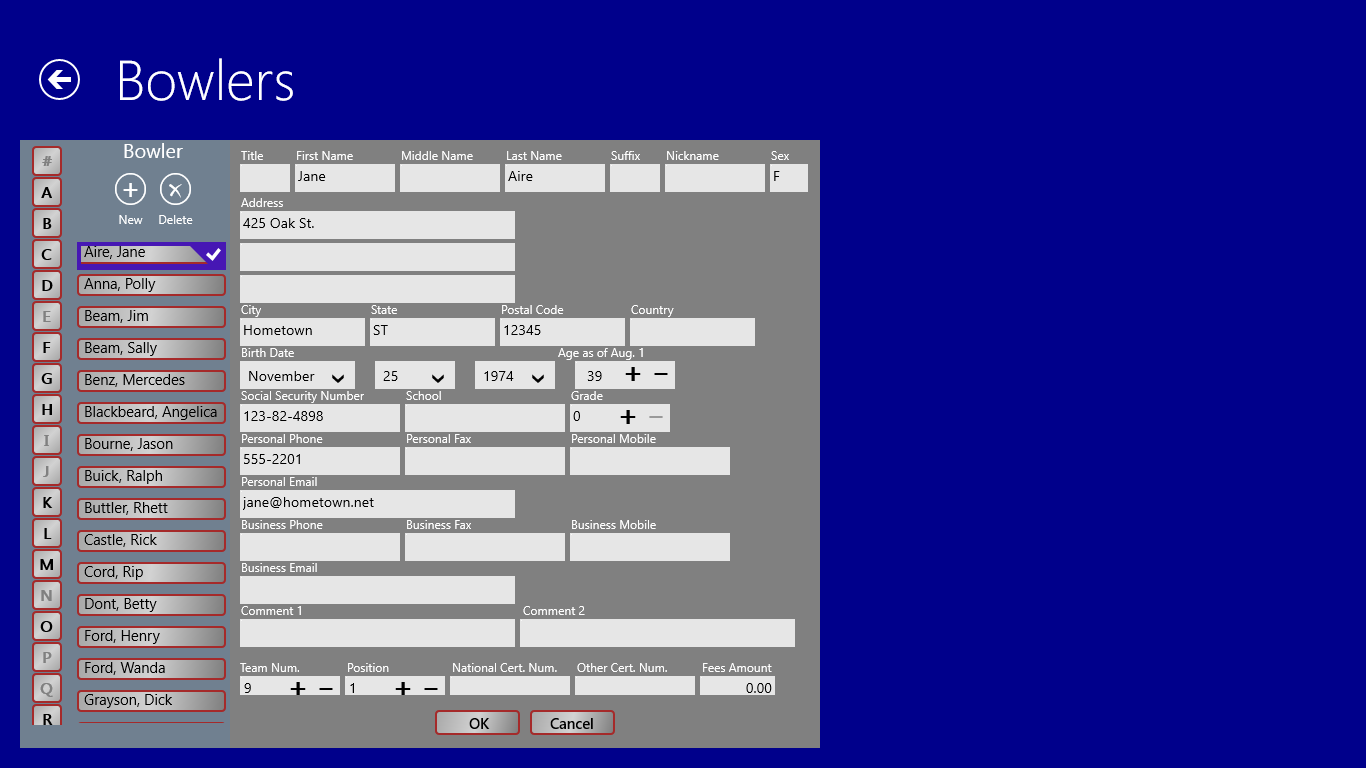Increment the Grade value with plus
Image resolution: width=1366 pixels, height=768 pixels.
pos(628,417)
